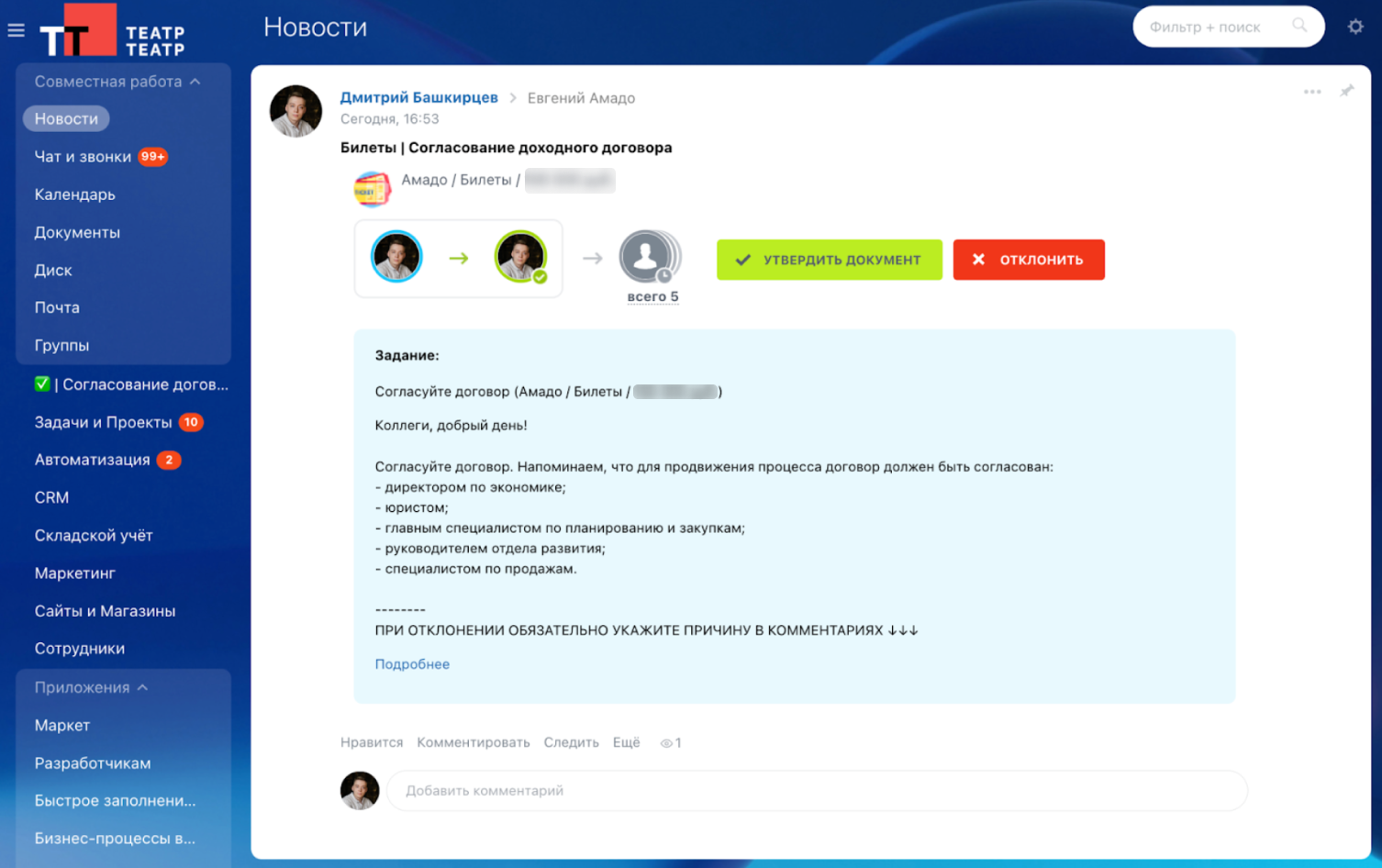Screen dimensions: 1382x868
Task: Click approved avatar with green checkmark
Action: tap(520, 257)
